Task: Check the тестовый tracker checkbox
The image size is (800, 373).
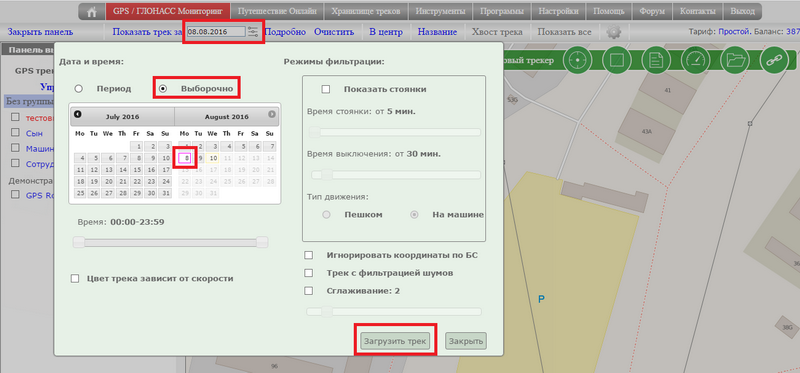Action: [x=15, y=117]
